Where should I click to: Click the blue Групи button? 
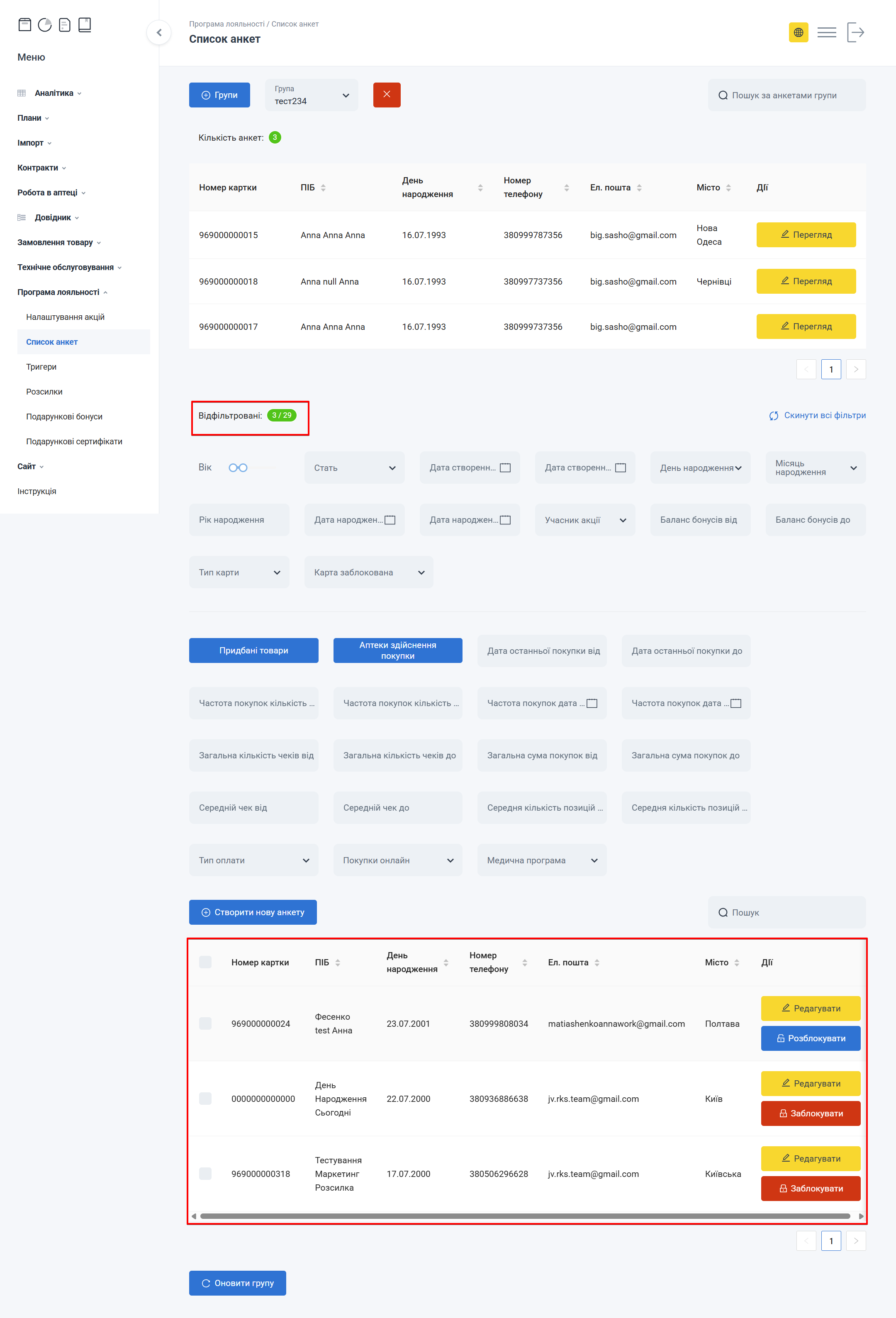(219, 95)
